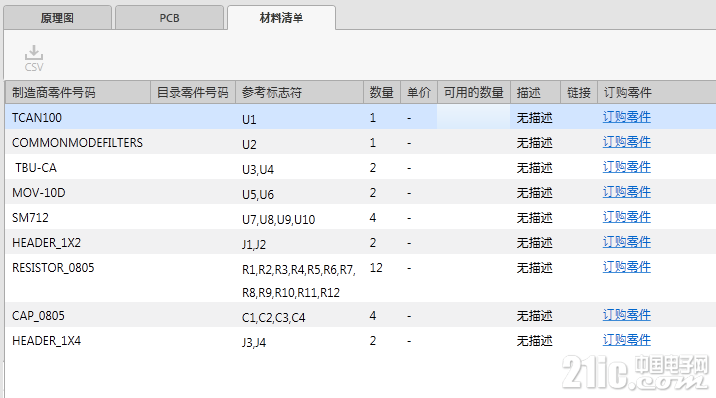Click the 链接 column header

click(579, 93)
